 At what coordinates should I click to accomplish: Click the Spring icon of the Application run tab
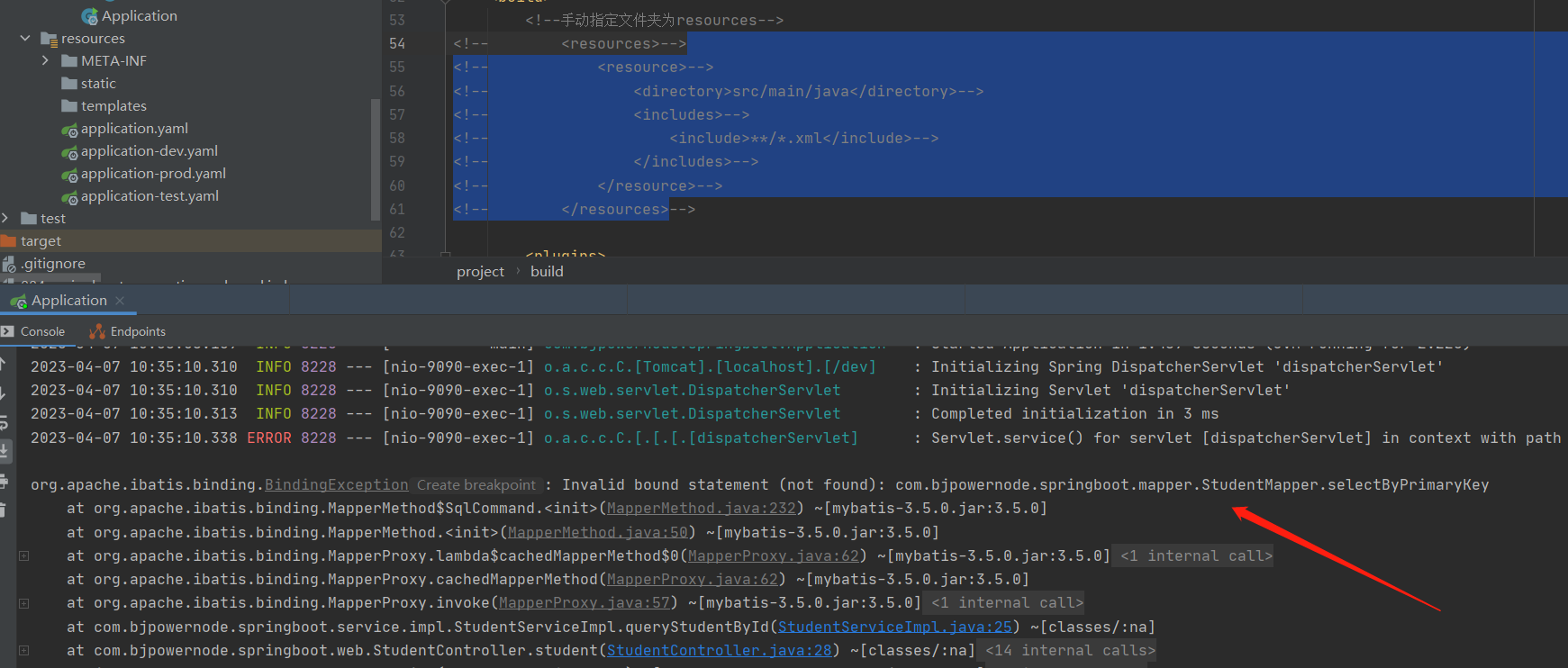(18, 302)
